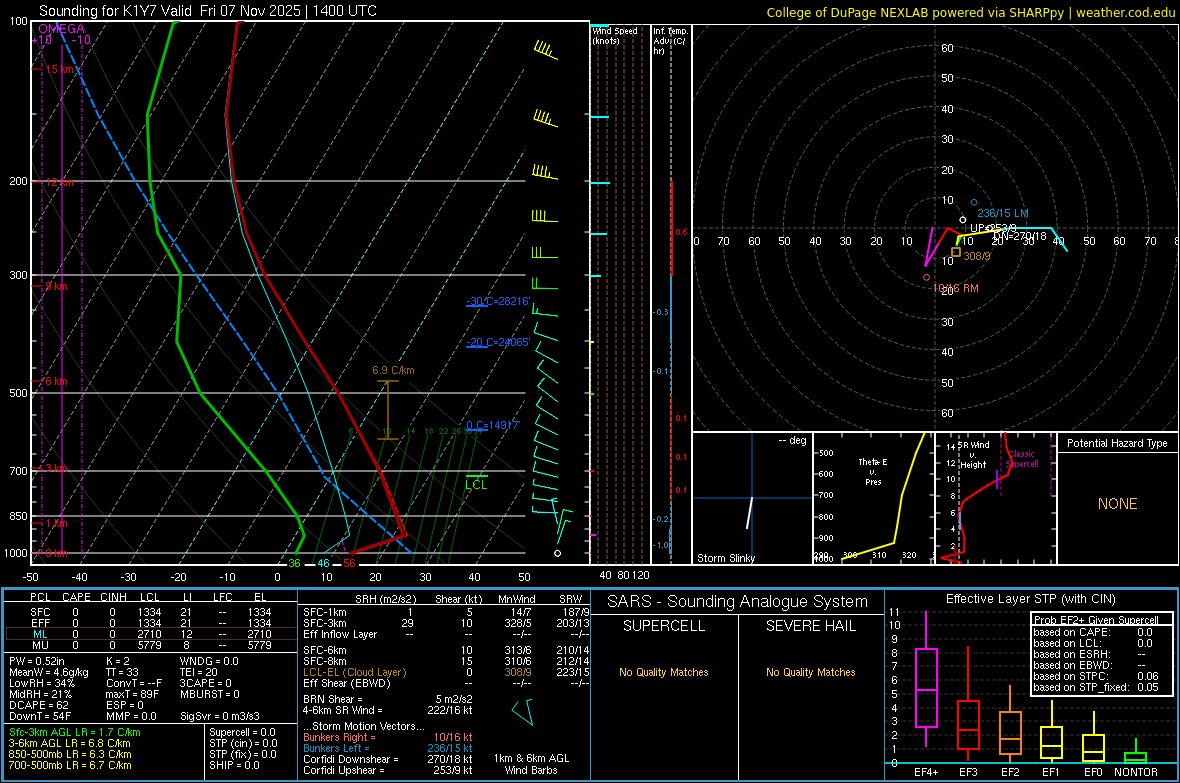This screenshot has height=783, width=1180.
Task: Click the SFC-1km shear table row
Action: [x=446, y=612]
